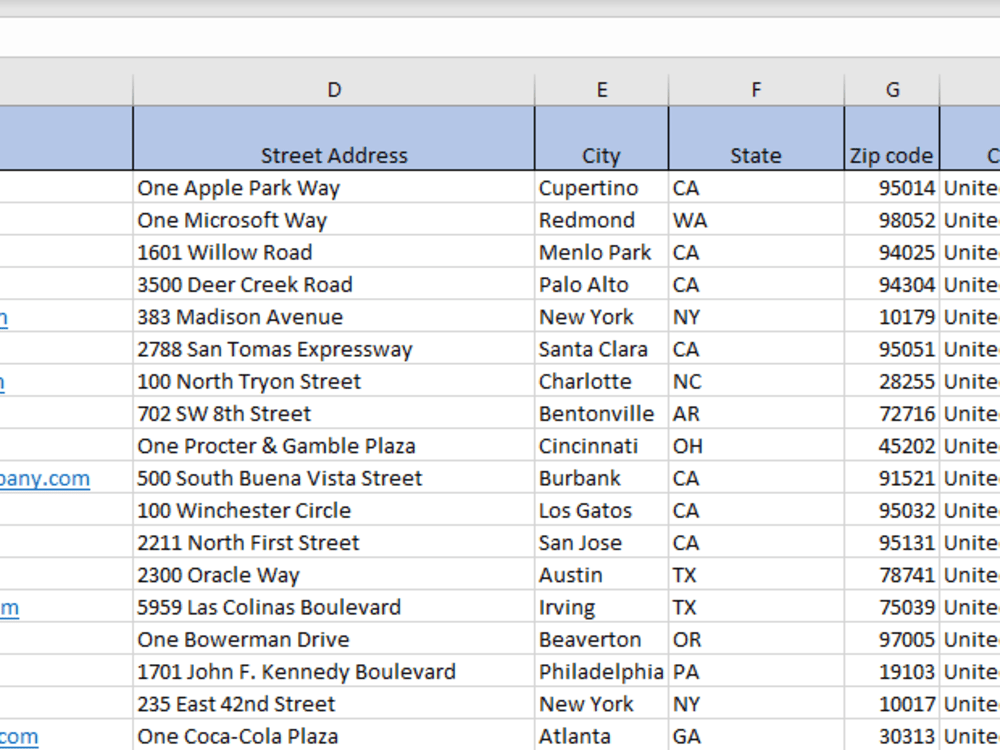This screenshot has height=750, width=1000.
Task: Select cell 2211 North First Street
Action: [334, 542]
